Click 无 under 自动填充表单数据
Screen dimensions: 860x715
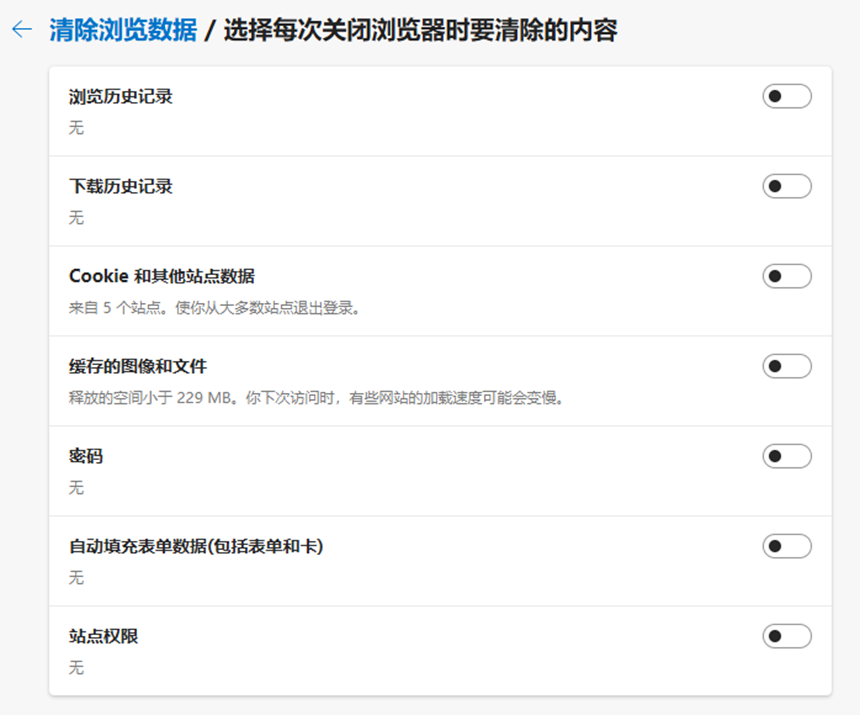click(x=76, y=577)
